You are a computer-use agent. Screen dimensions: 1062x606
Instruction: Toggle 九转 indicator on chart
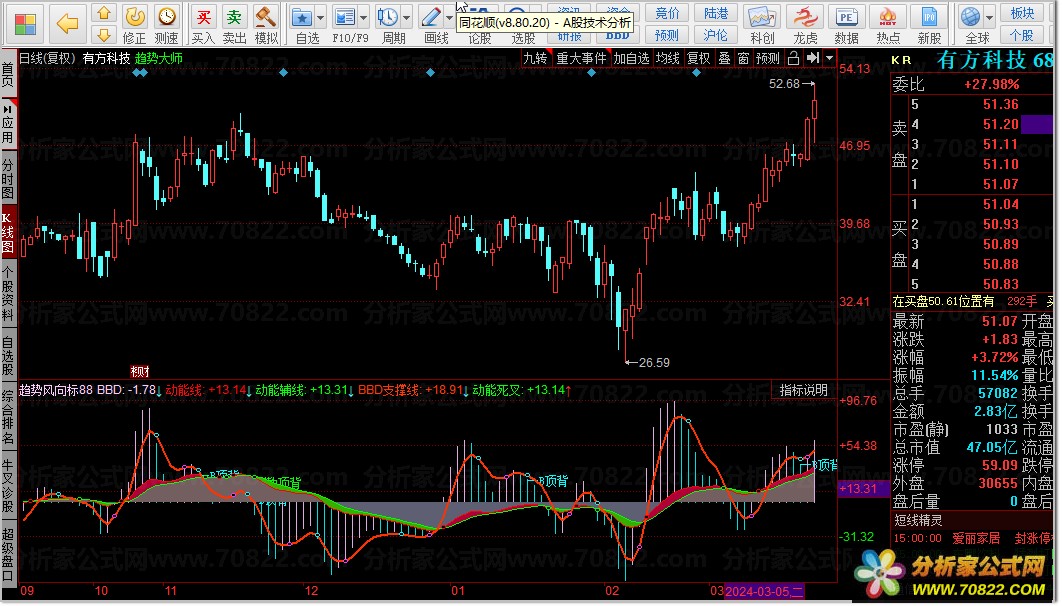click(535, 59)
